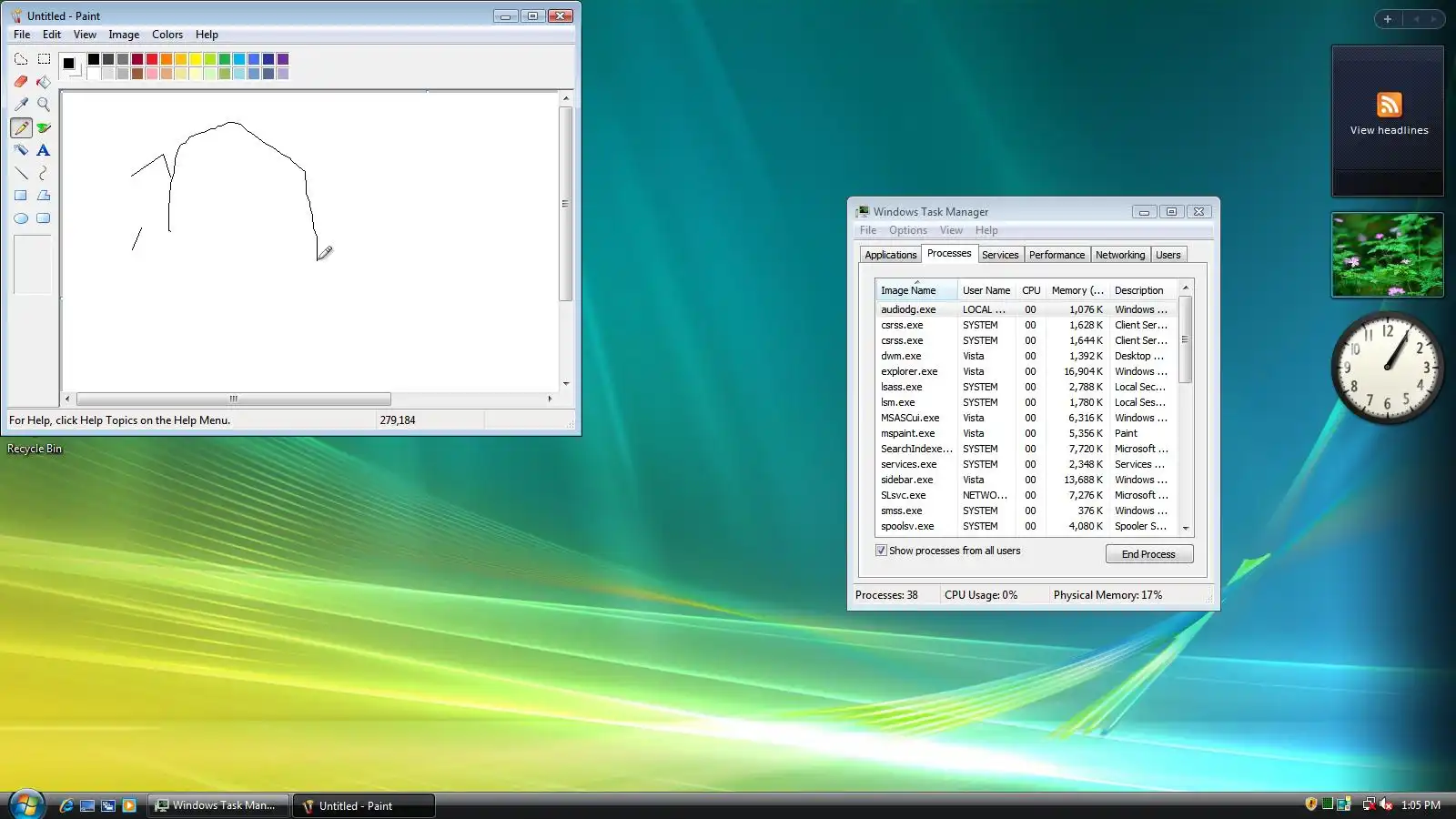Click the Untitled - Paint taskbar button
This screenshot has width=1456, height=819.
pyautogui.click(x=364, y=805)
